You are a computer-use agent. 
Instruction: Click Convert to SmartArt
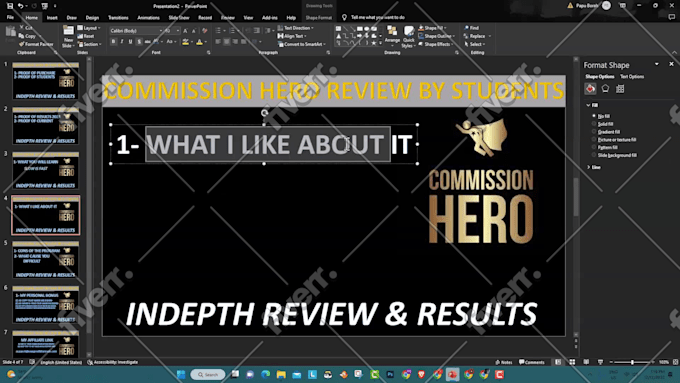(302, 44)
